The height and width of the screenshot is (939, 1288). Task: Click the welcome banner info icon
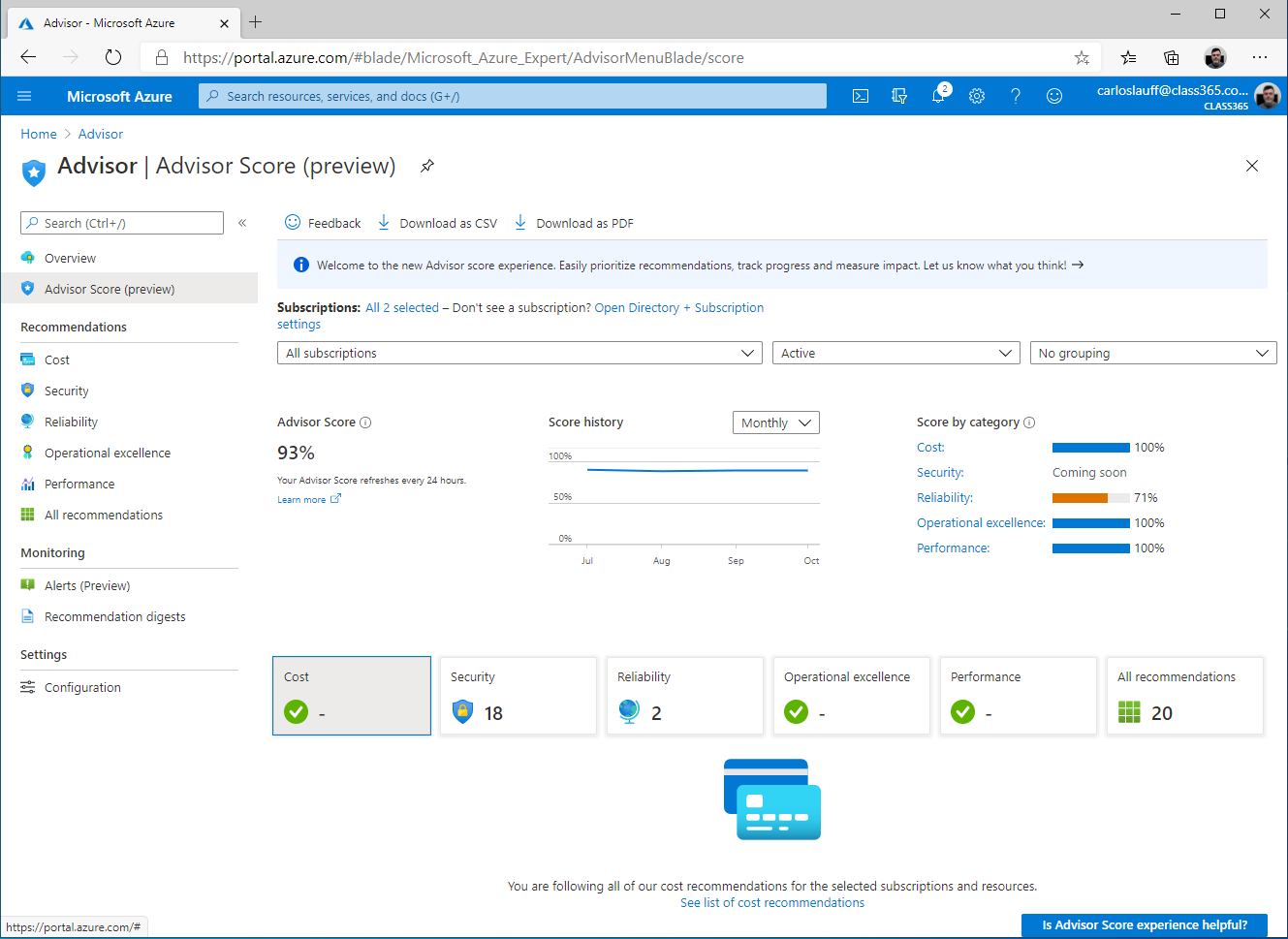(x=301, y=265)
